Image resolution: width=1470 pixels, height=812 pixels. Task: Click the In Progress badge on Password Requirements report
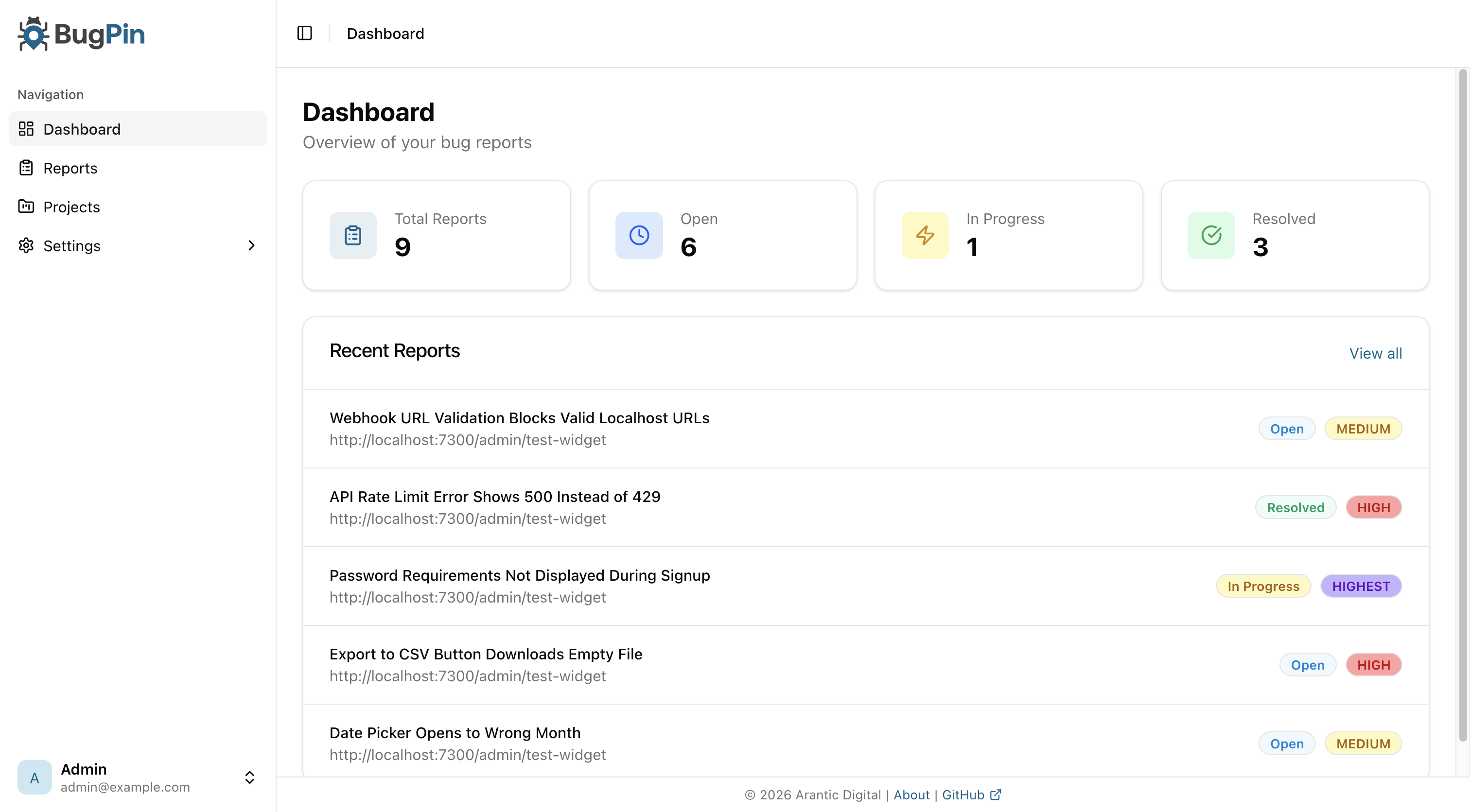tap(1263, 586)
